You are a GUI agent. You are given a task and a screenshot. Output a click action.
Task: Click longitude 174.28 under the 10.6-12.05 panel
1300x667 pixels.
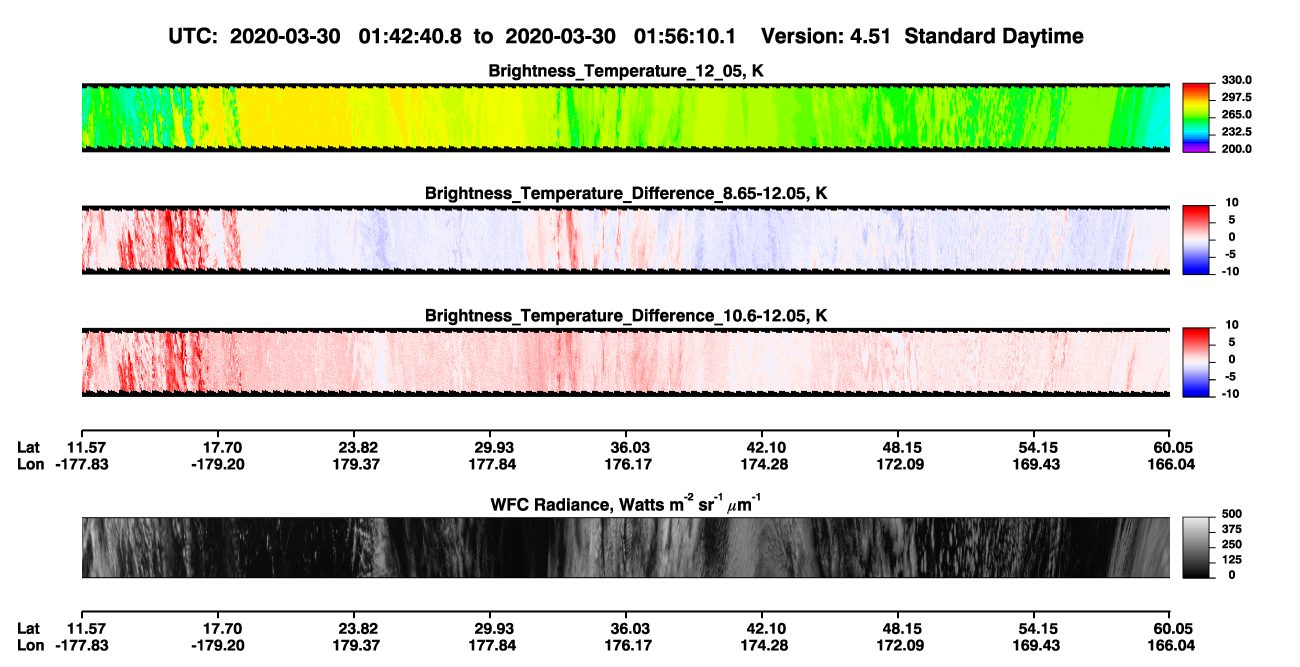click(766, 464)
